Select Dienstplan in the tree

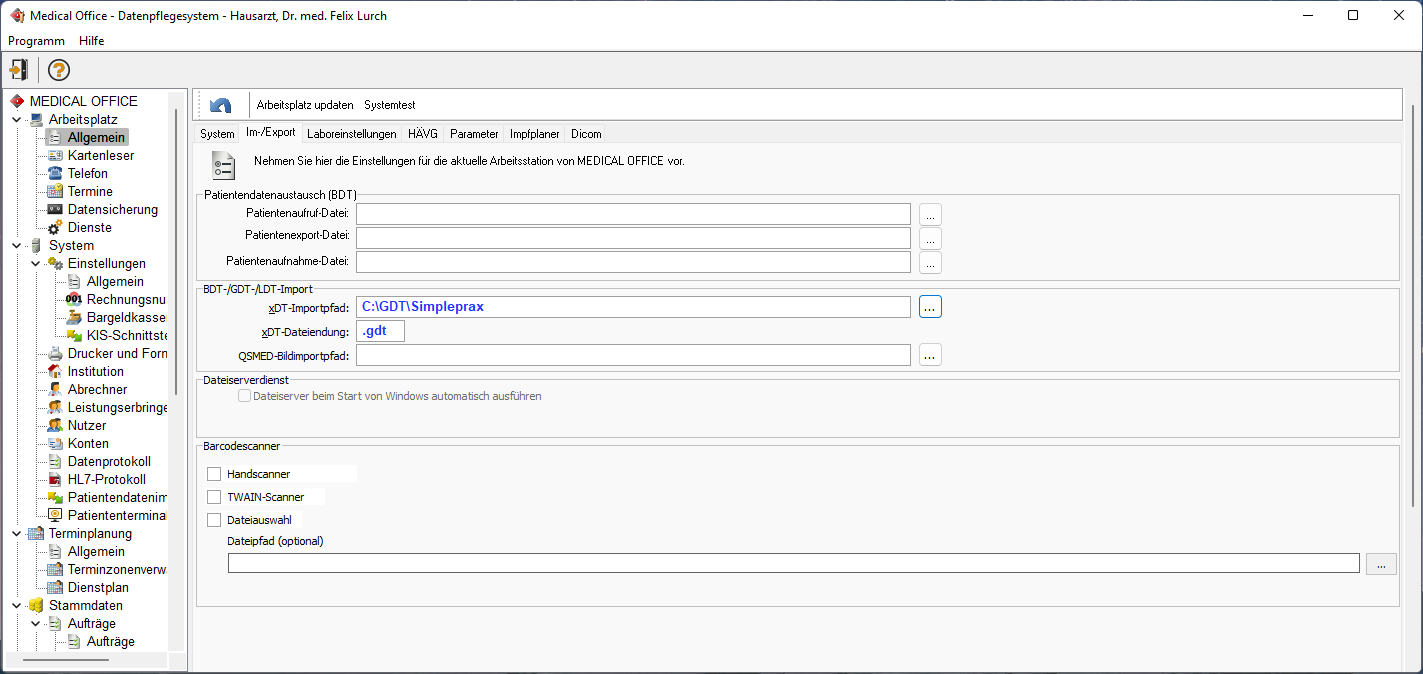pyautogui.click(x=98, y=587)
